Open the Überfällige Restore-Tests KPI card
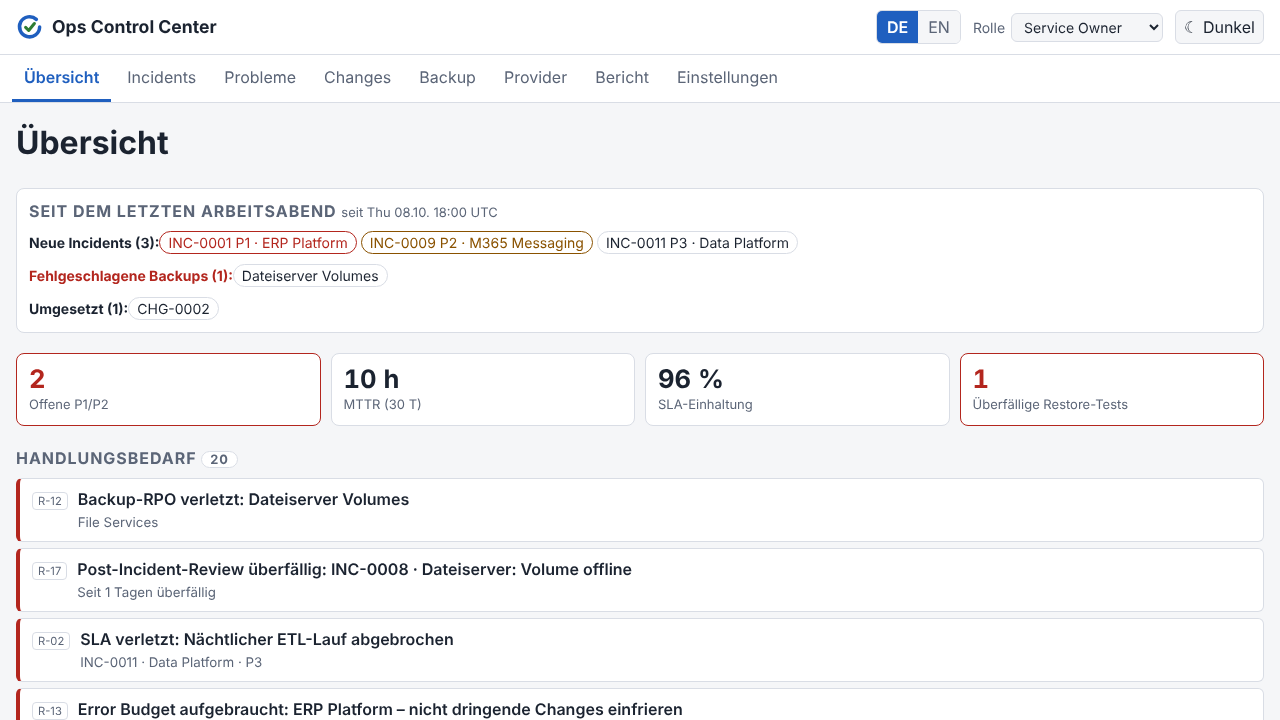The height and width of the screenshot is (720, 1280). [1112, 389]
